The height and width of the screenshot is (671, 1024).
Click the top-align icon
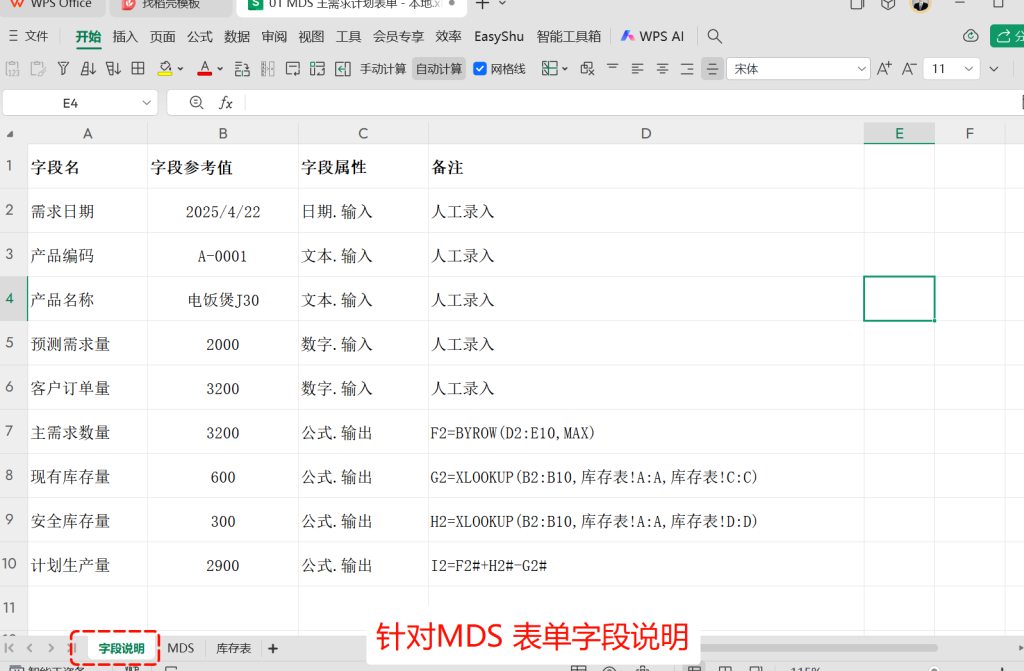613,69
